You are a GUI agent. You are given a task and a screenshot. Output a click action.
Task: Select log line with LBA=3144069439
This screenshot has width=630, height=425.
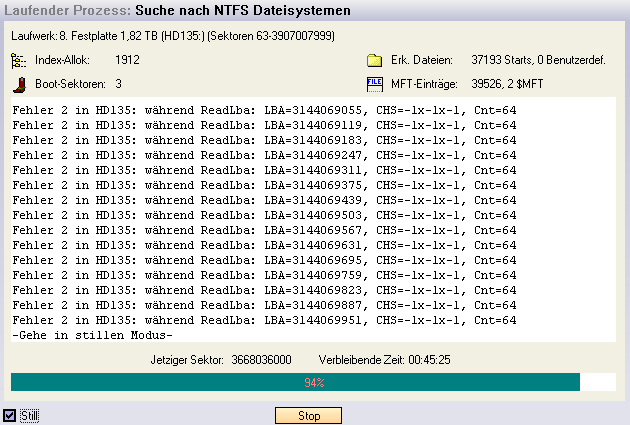click(264, 200)
